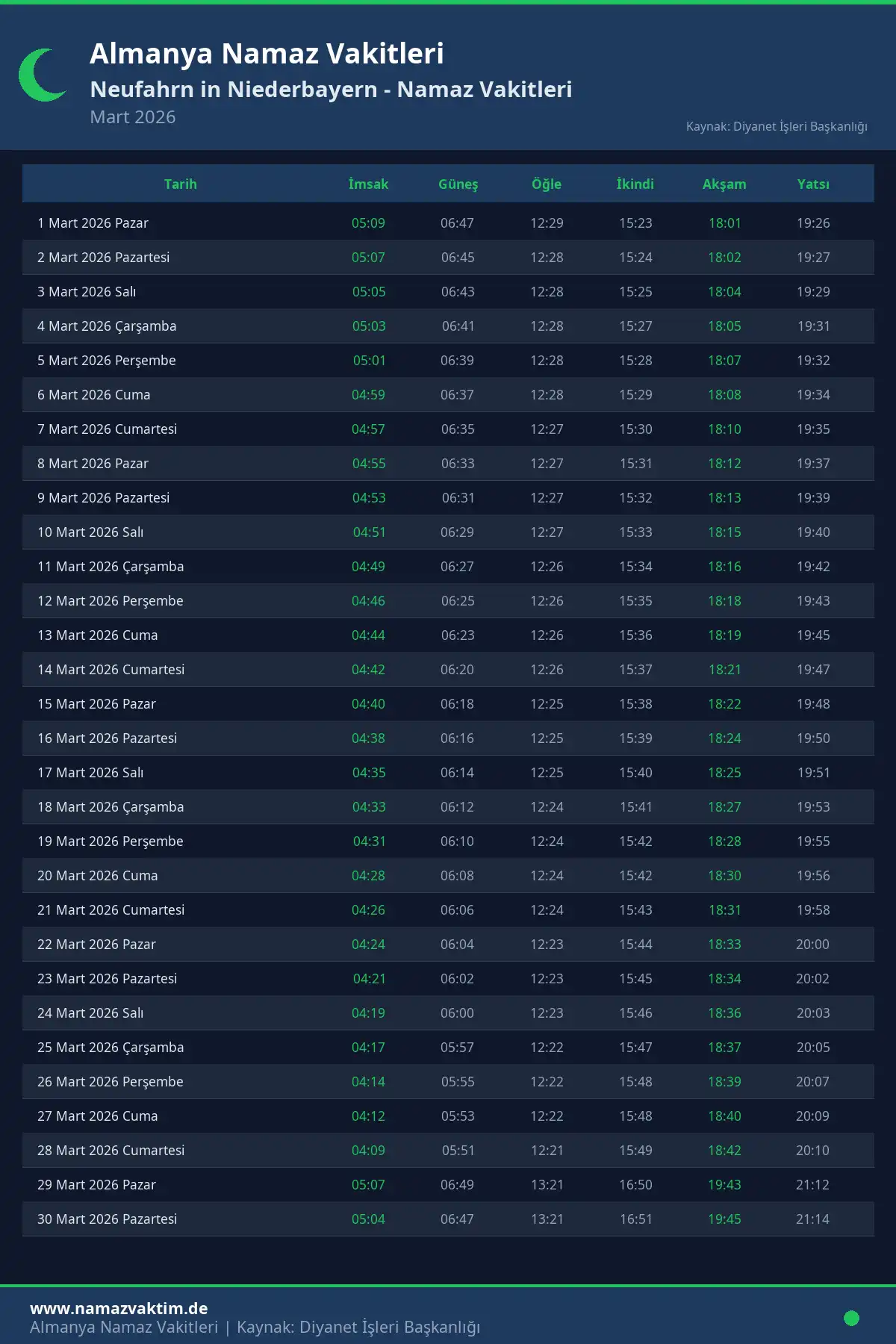The width and height of the screenshot is (896, 1344).
Task: Click the Kaynak: Diyanet İşleri Başkanlığı header text
Action: pos(777,126)
